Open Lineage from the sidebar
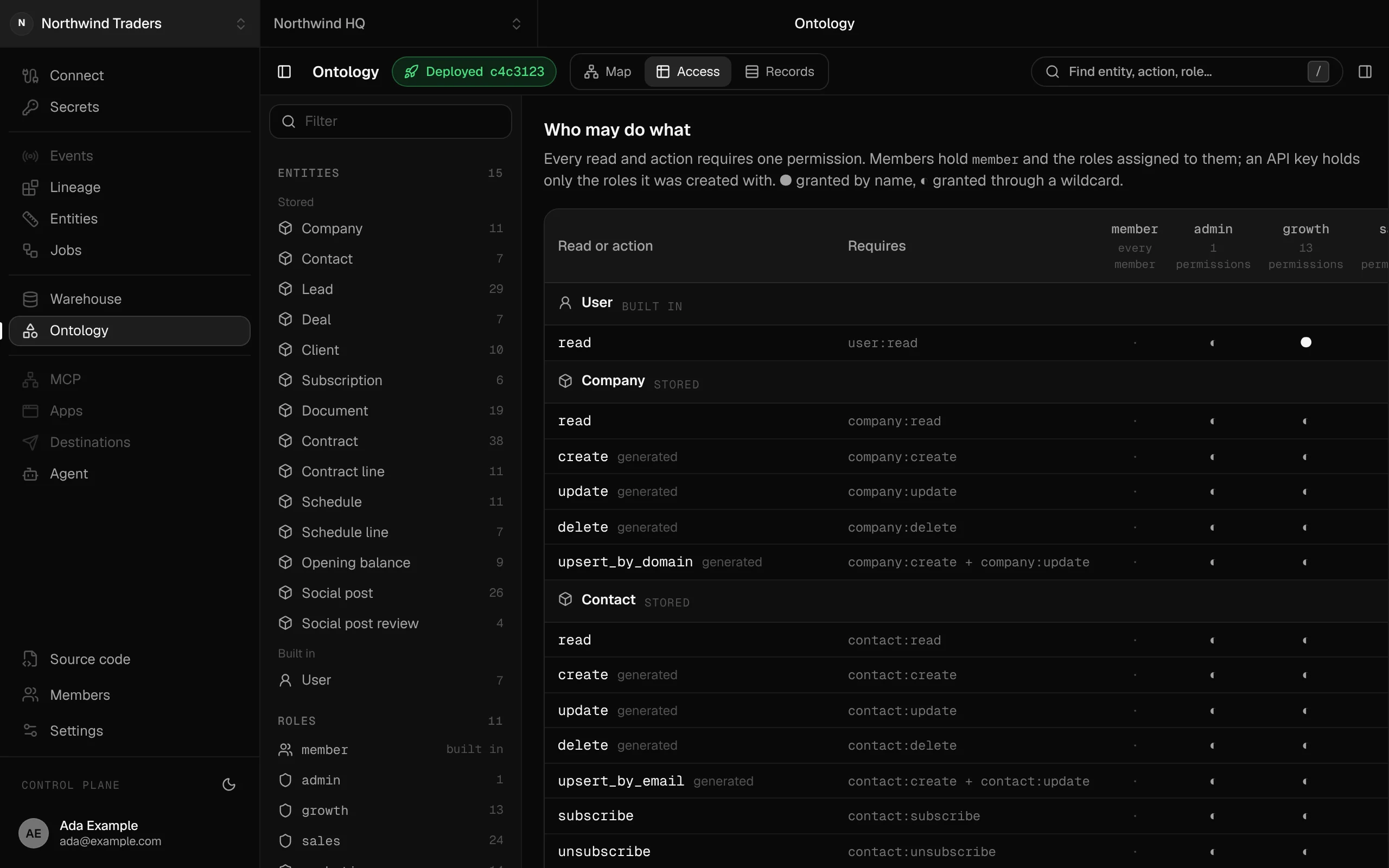 pyautogui.click(x=130, y=187)
